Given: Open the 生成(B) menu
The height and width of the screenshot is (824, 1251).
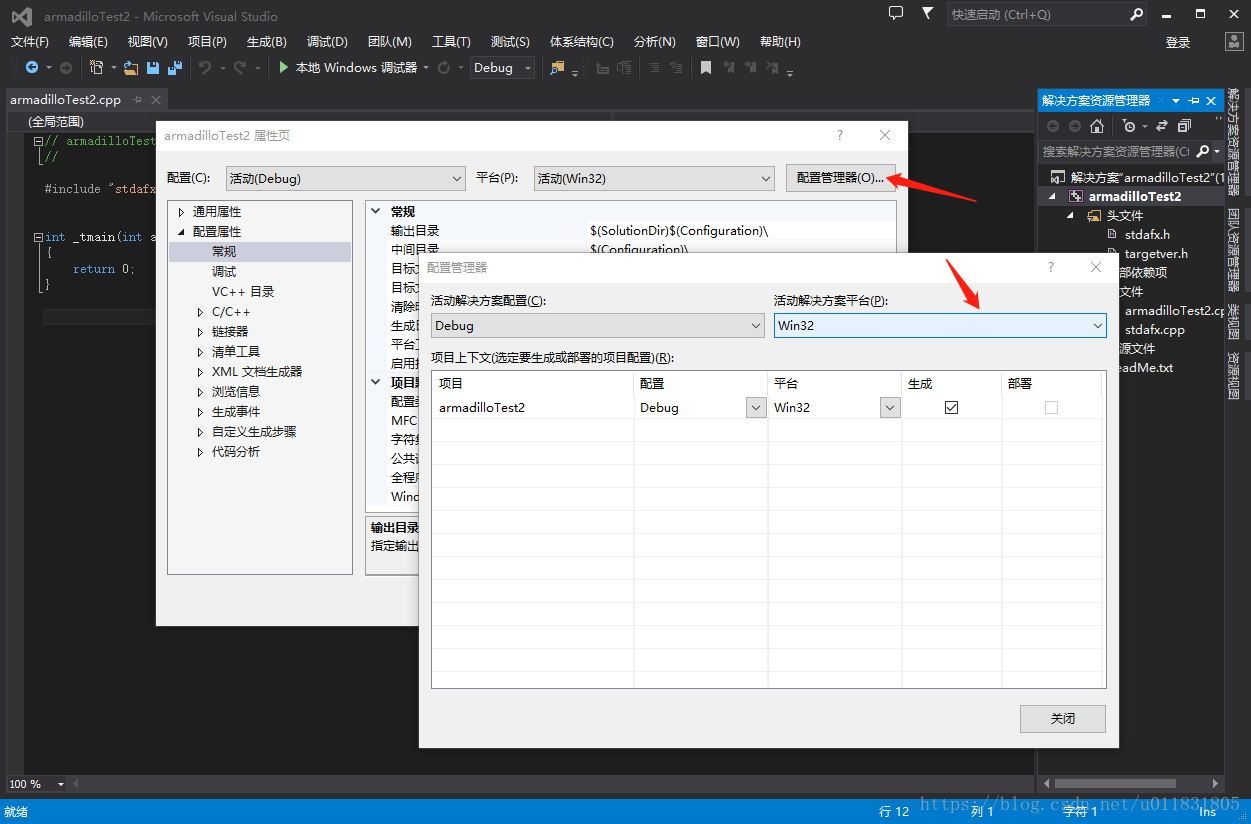Looking at the screenshot, I should (x=266, y=42).
